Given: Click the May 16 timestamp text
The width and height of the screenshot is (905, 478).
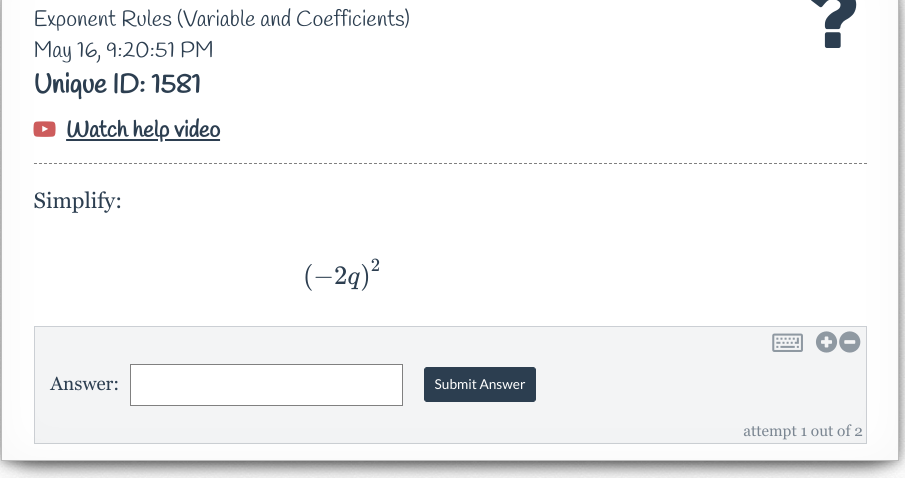Looking at the screenshot, I should point(123,50).
